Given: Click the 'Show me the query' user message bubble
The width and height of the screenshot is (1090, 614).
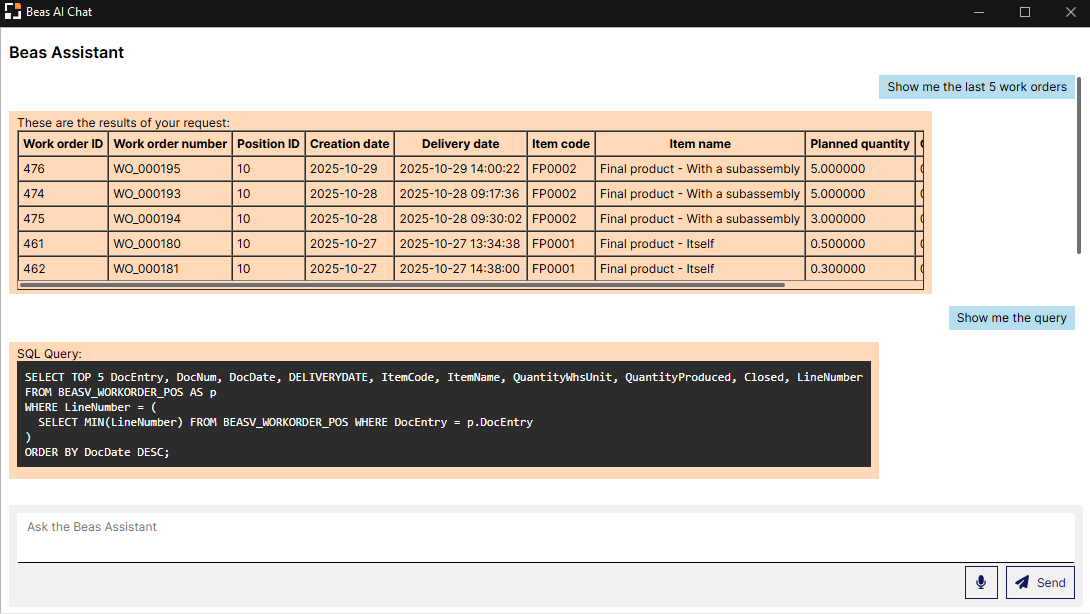Looking at the screenshot, I should (1011, 317).
